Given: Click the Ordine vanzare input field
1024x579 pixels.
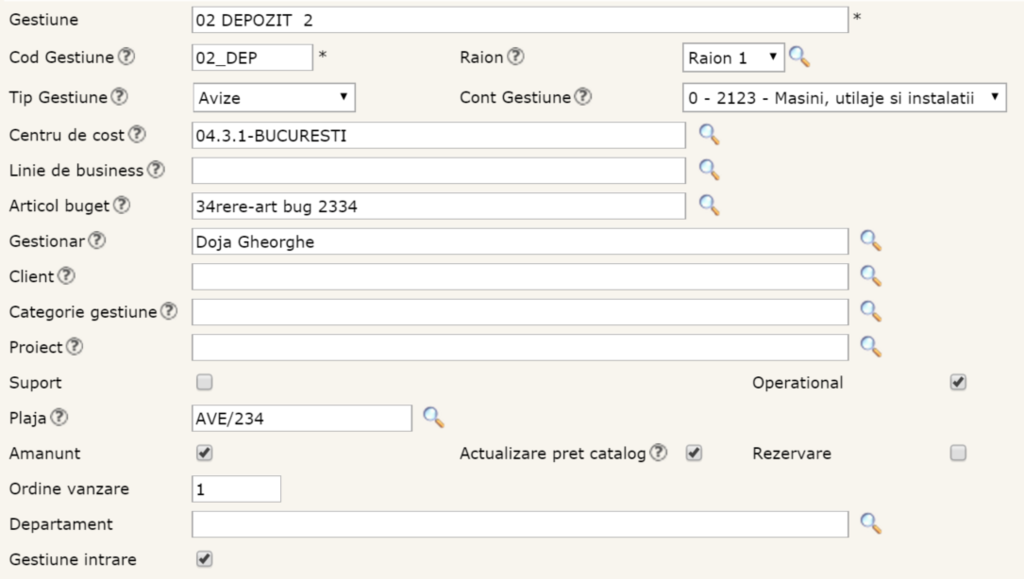Looking at the screenshot, I should point(236,489).
